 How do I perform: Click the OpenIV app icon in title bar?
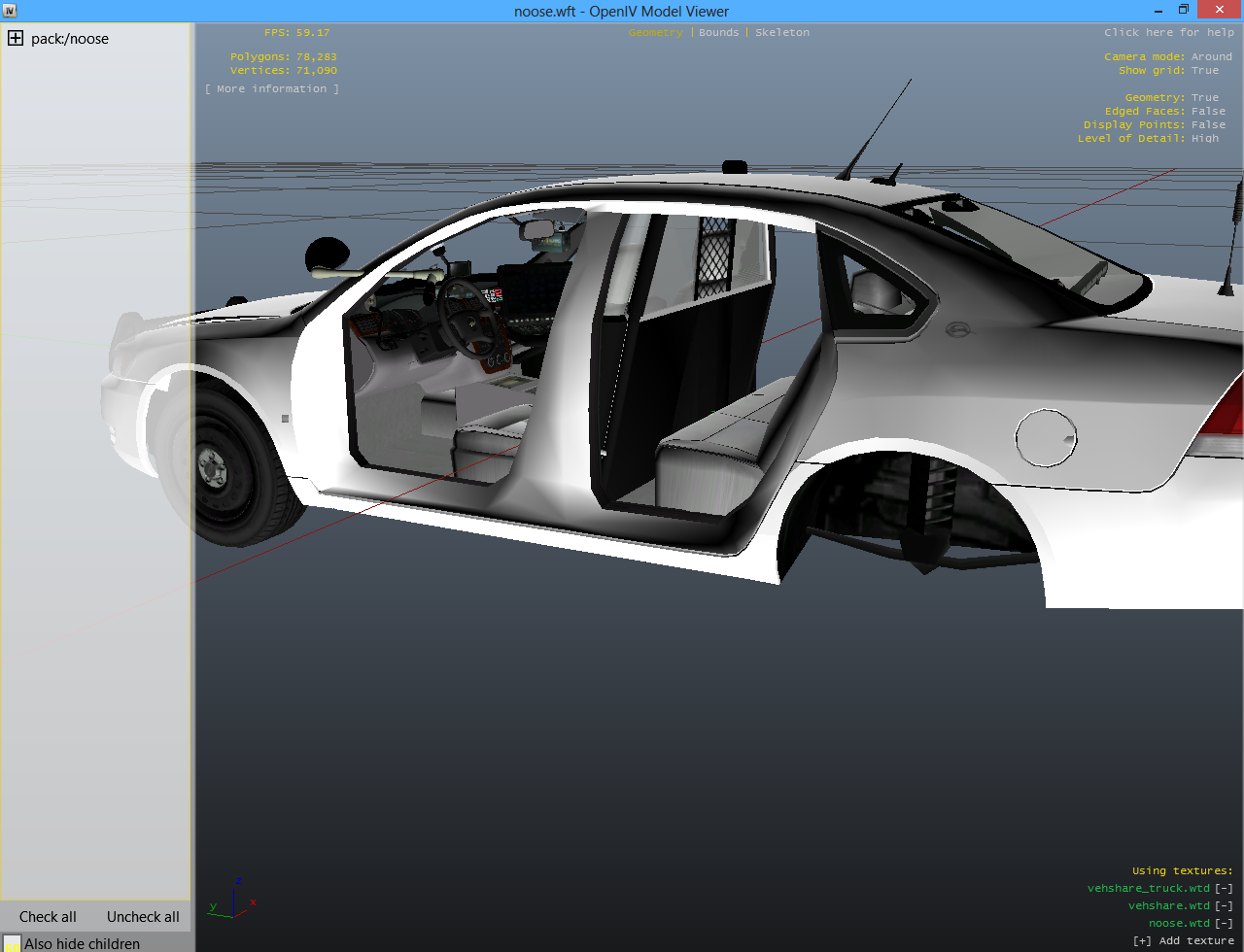pos(10,11)
